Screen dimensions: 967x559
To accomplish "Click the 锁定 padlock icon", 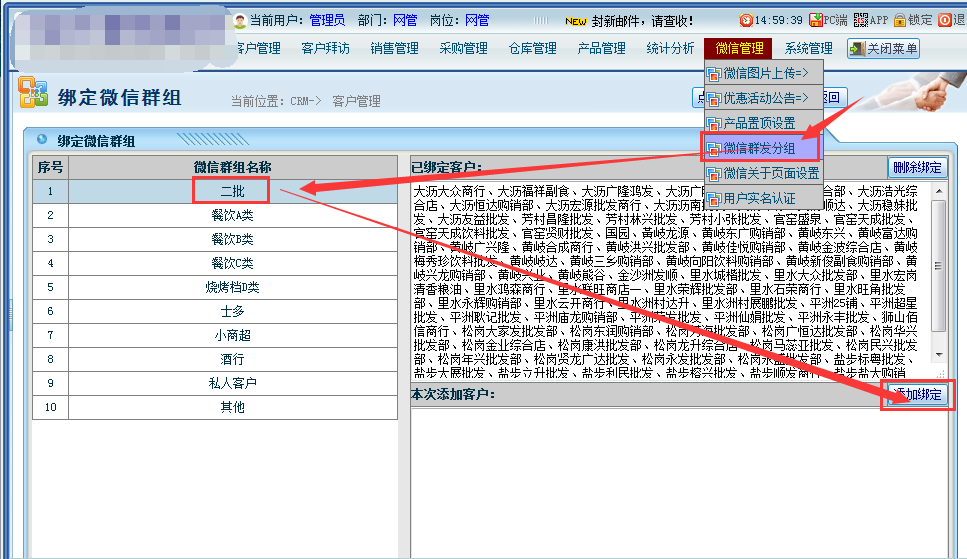I will pos(900,20).
